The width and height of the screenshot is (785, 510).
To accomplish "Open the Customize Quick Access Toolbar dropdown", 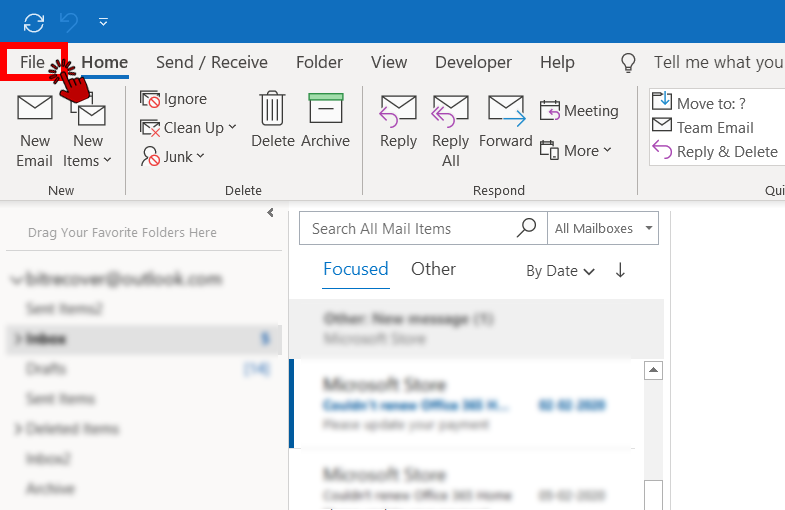I will click(x=103, y=22).
